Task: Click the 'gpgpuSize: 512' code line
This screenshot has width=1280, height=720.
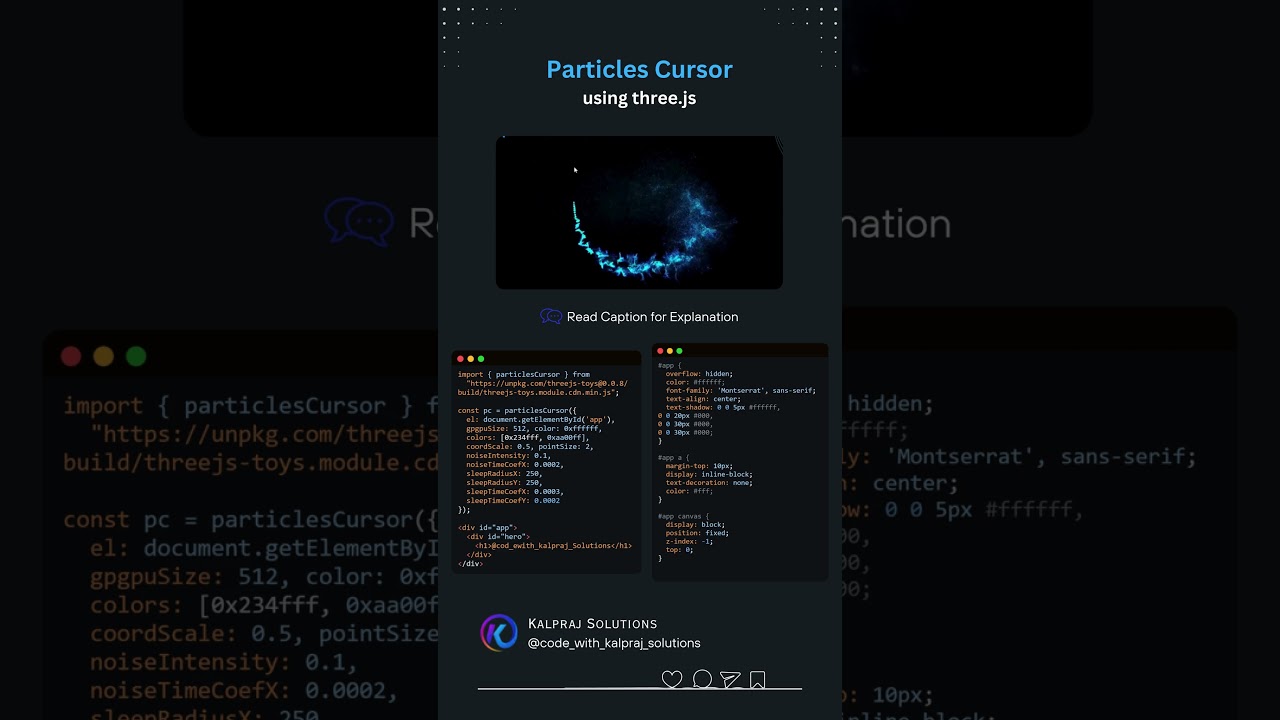Action: click(534, 428)
